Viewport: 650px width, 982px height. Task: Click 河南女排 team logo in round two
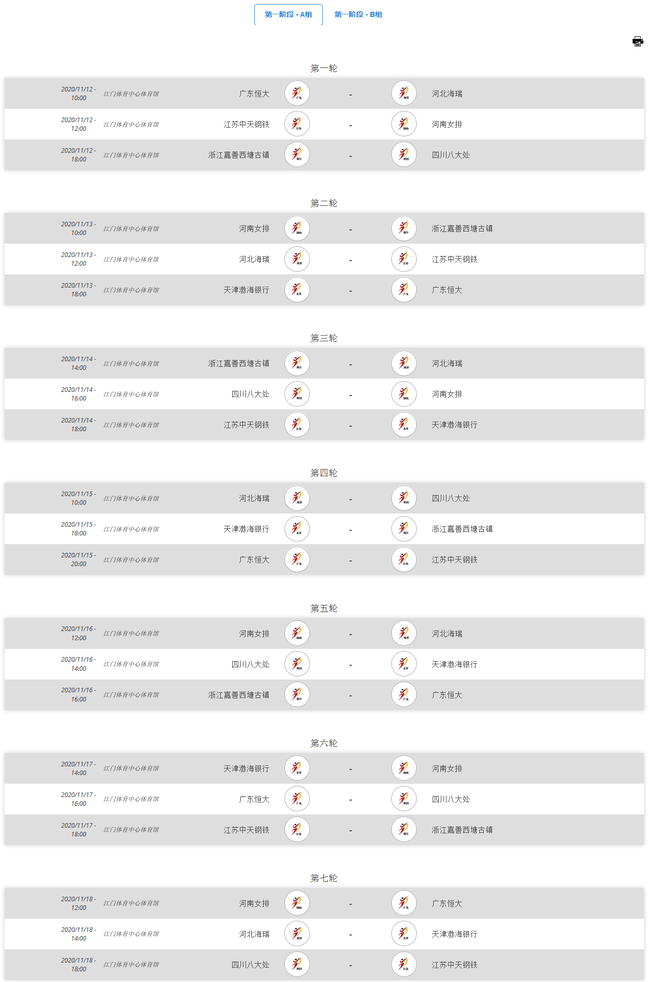coord(296,227)
